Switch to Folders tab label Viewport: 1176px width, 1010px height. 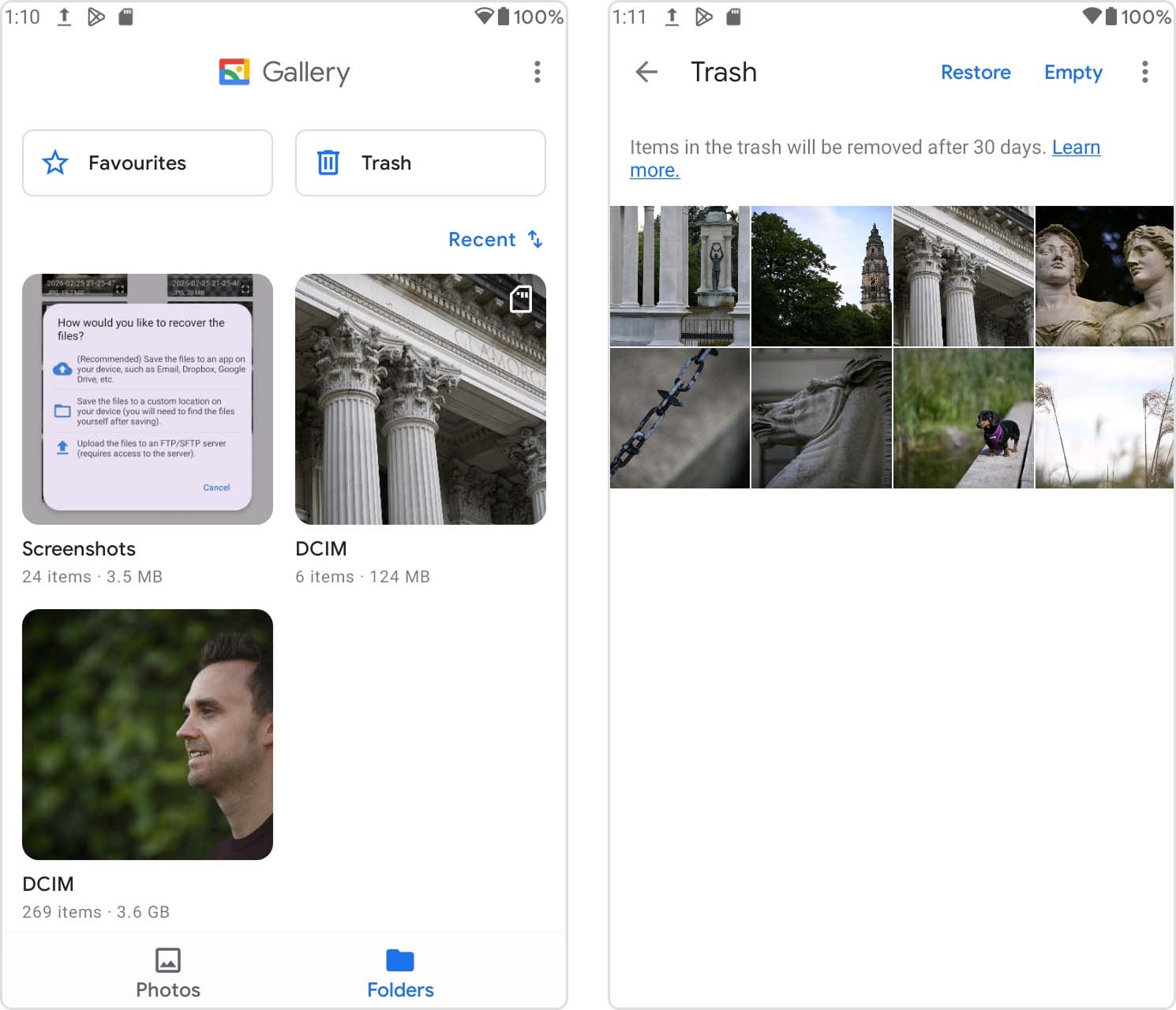pyautogui.click(x=400, y=989)
